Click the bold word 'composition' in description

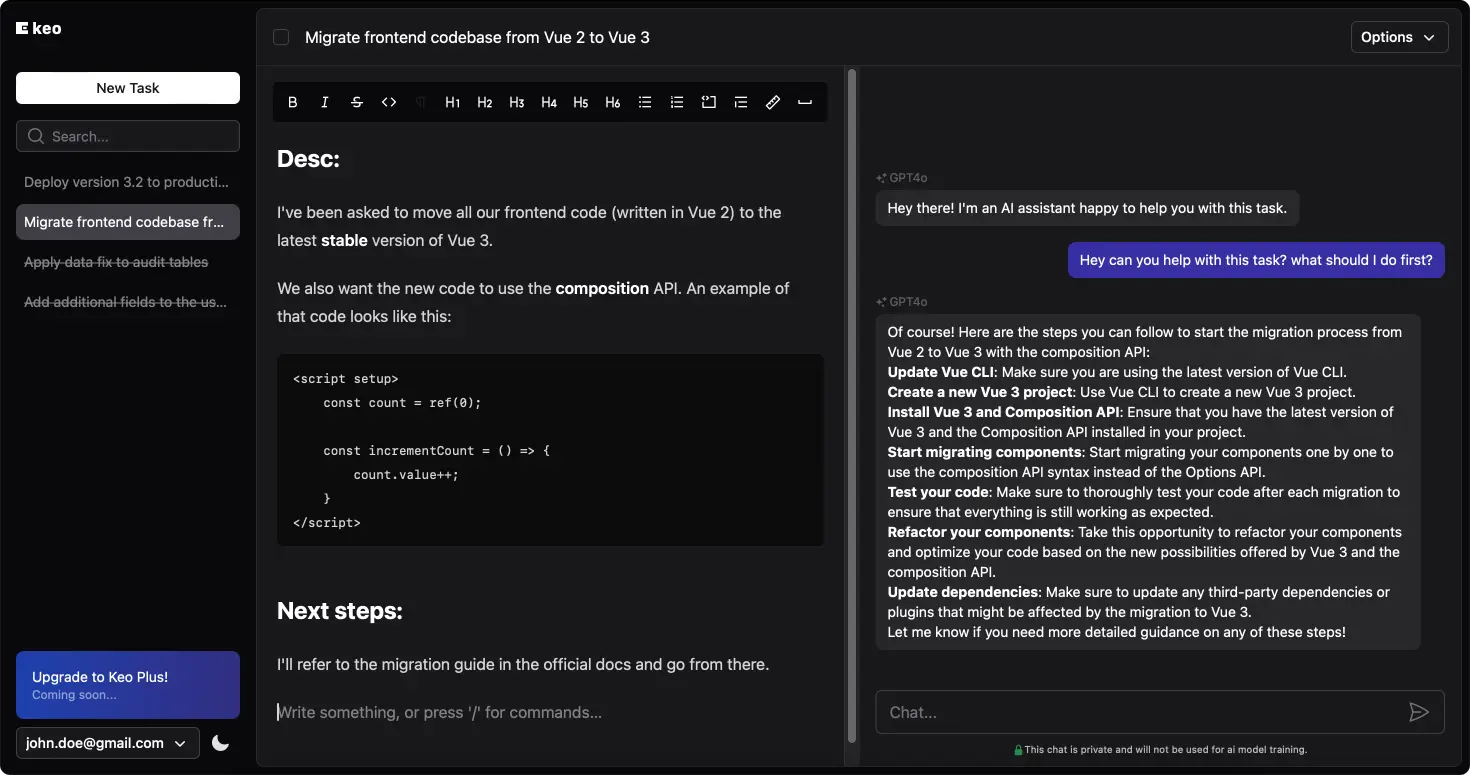click(602, 288)
